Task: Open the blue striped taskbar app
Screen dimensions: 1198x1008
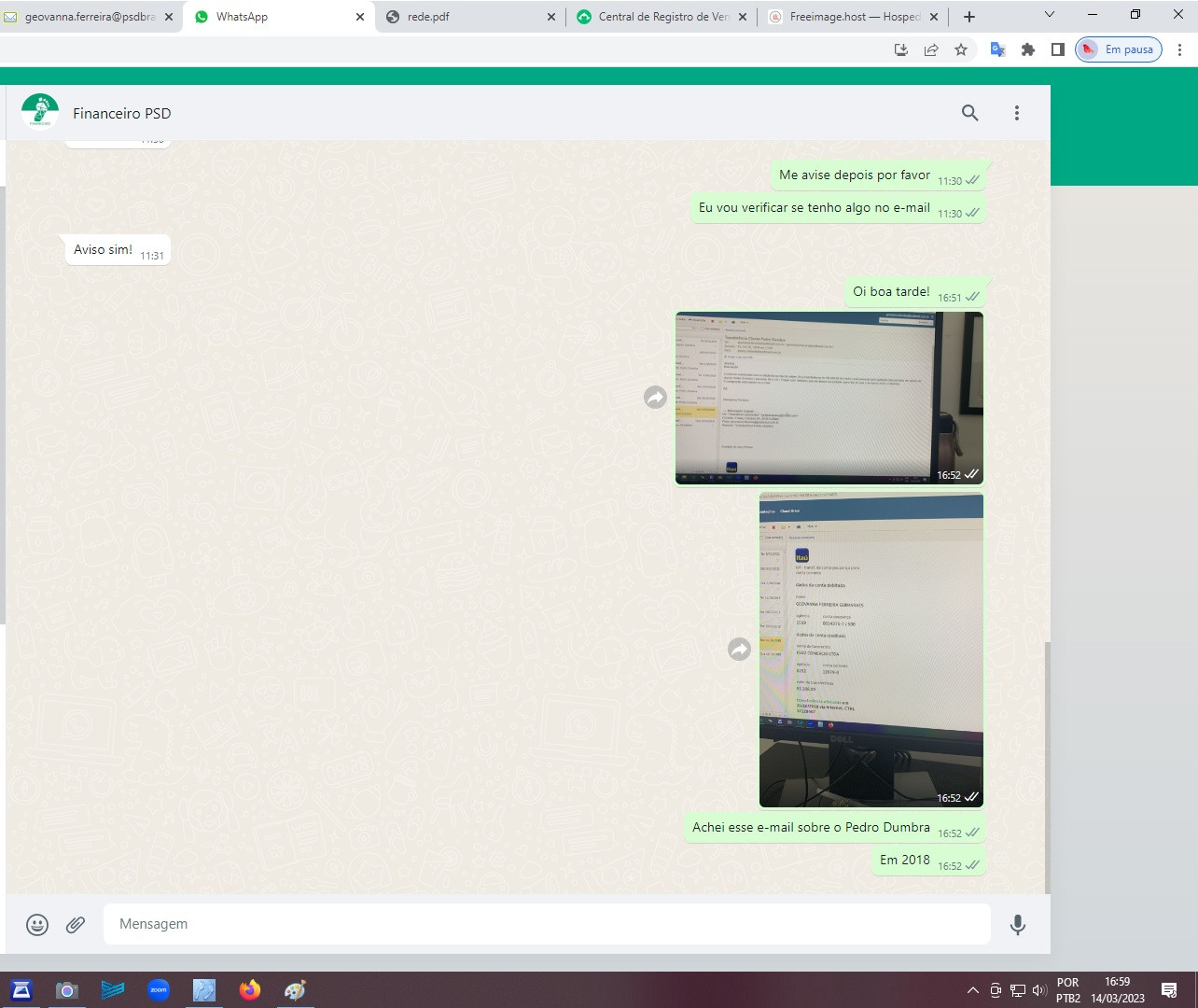Action: click(113, 990)
